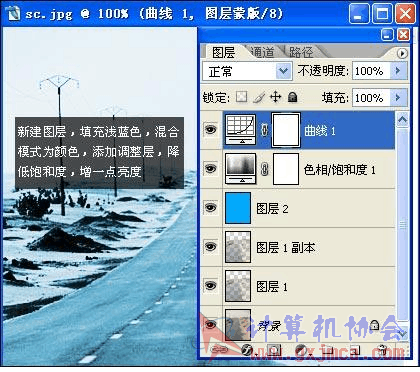Viewport: 420px width, 372px height.
Task: Click the lock all padlock icon
Action: coord(293,97)
